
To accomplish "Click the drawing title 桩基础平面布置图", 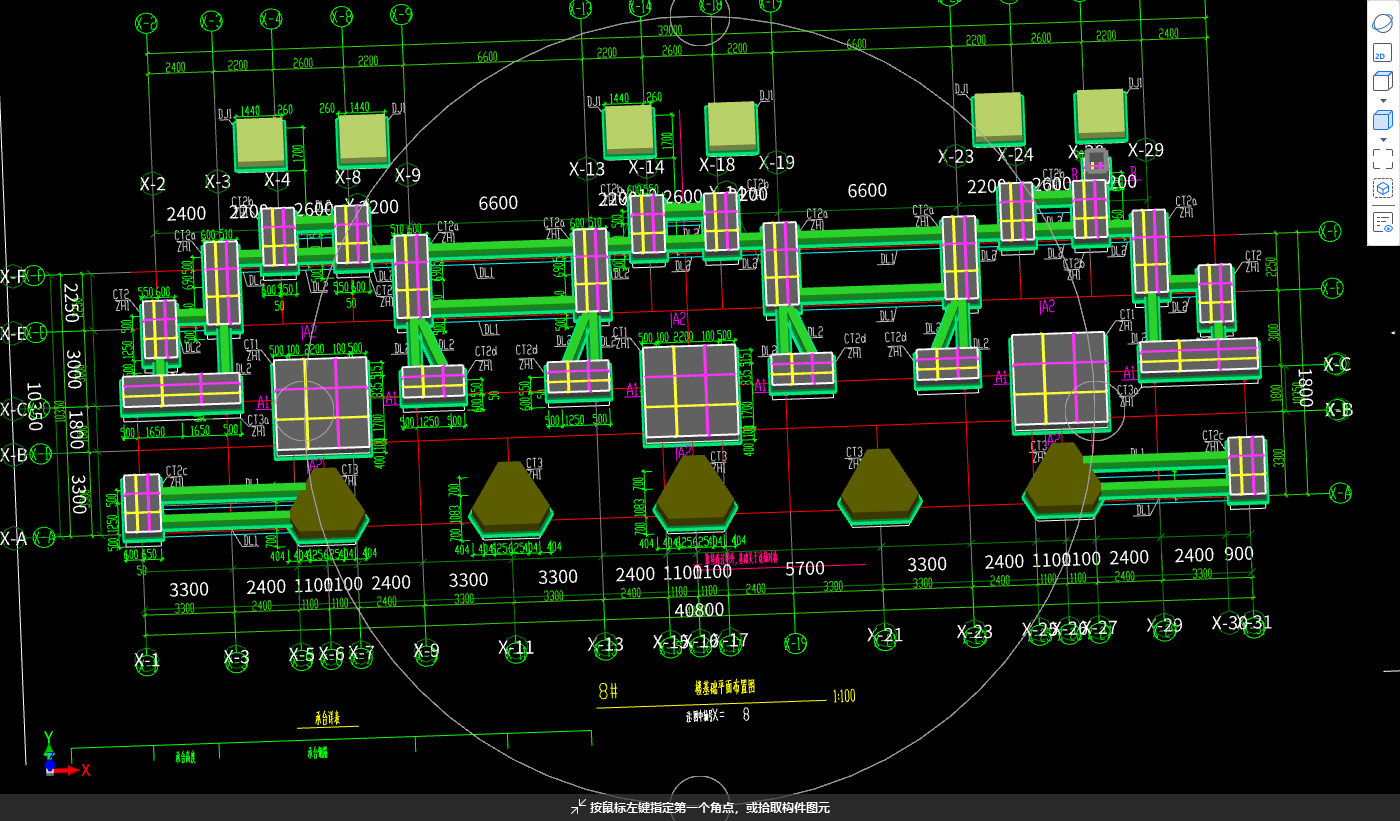I will (724, 688).
